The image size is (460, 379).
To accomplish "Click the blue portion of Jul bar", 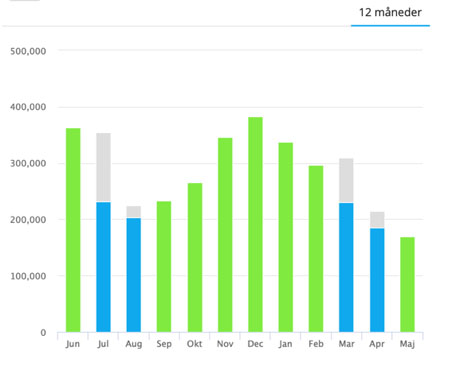I will 103,267.
